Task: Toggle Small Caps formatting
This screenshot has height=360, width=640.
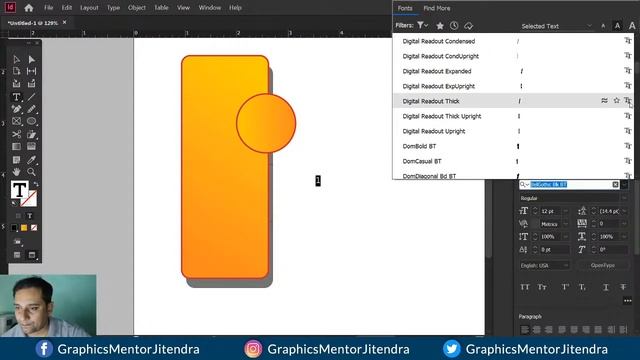Action: click(542, 287)
